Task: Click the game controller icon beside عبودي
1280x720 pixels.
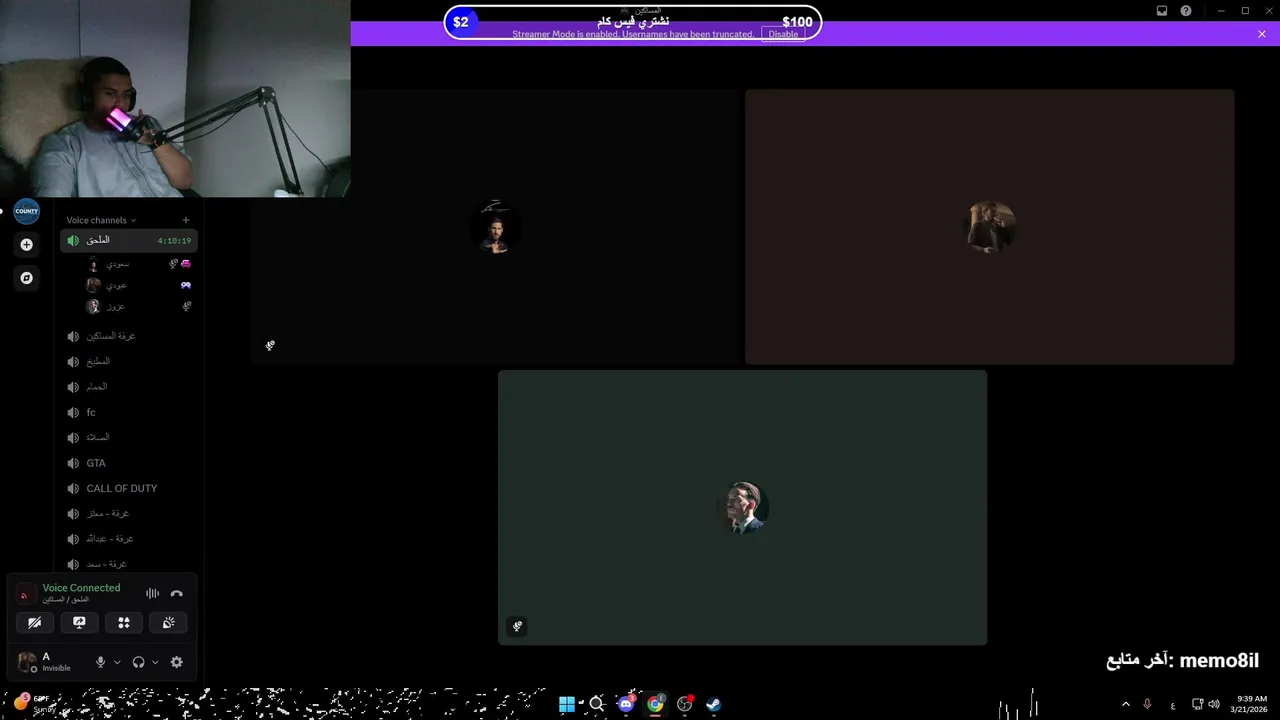Action: tap(186, 285)
